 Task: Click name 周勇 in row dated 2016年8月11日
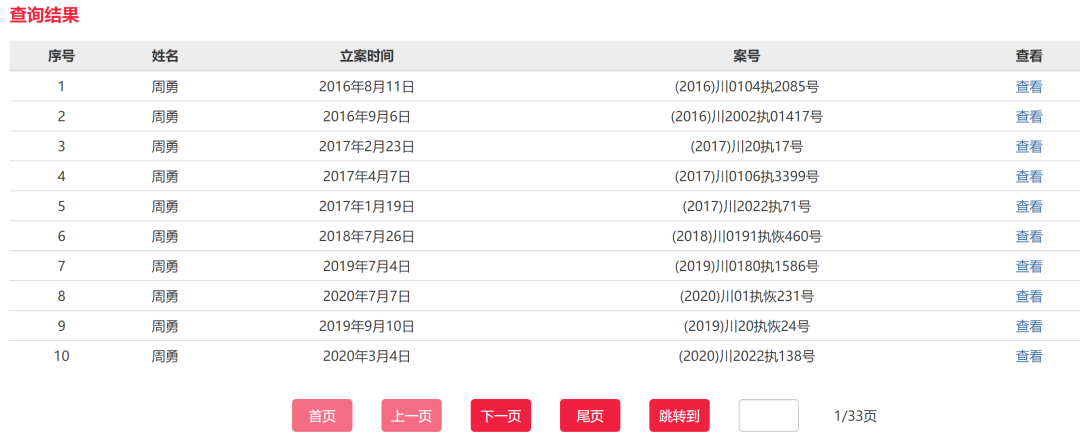pyautogui.click(x=165, y=87)
